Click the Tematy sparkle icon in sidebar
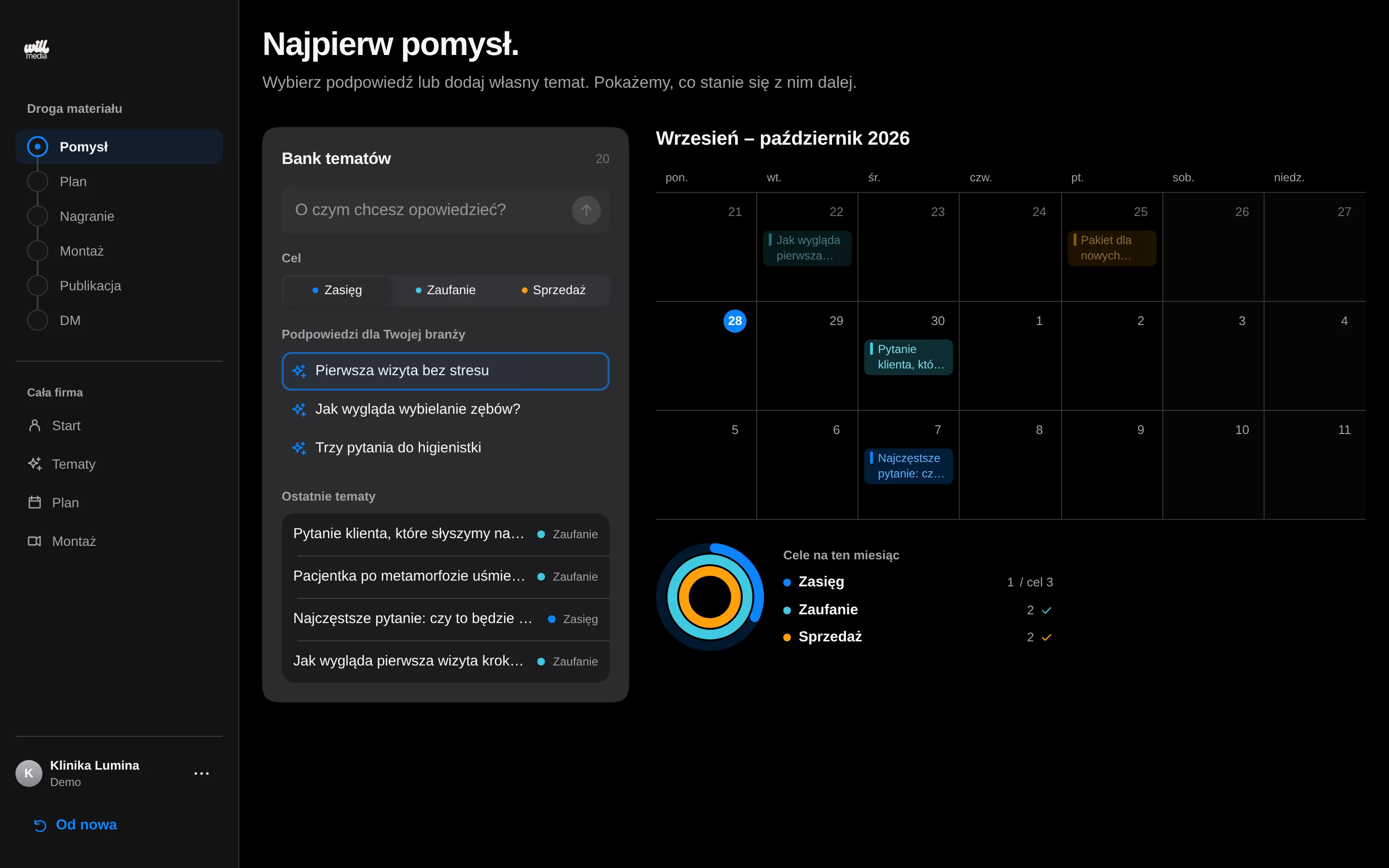This screenshot has height=868, width=1389. pyautogui.click(x=34, y=464)
